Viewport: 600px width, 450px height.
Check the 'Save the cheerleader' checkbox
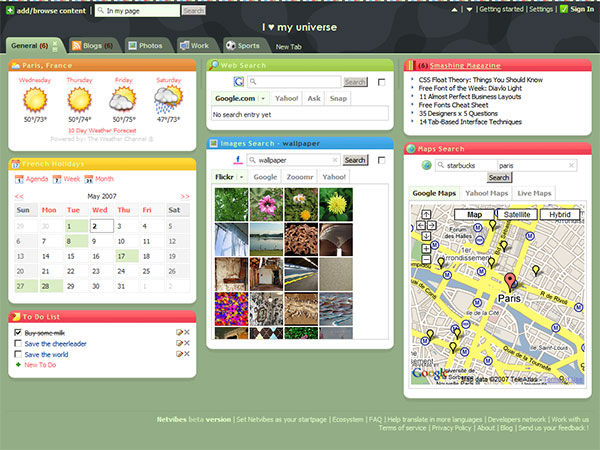click(18, 343)
